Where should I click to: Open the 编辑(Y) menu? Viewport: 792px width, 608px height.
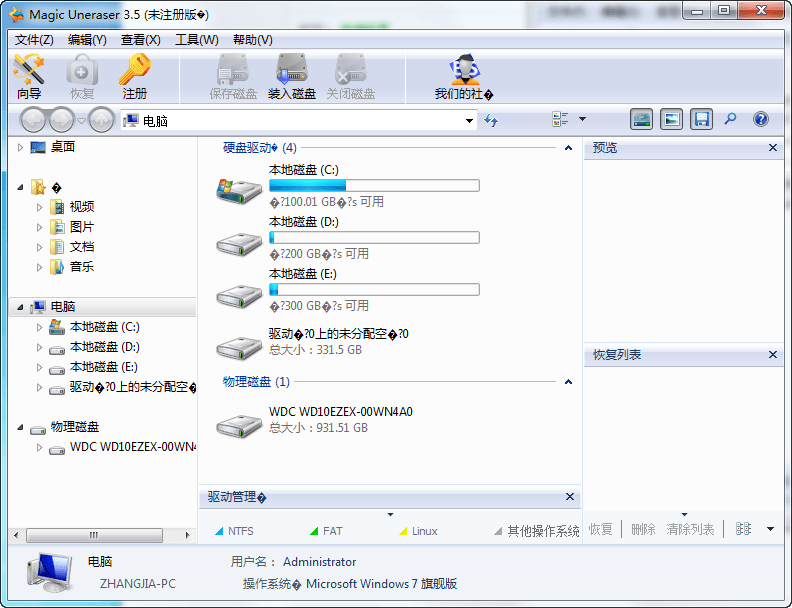[x=87, y=40]
